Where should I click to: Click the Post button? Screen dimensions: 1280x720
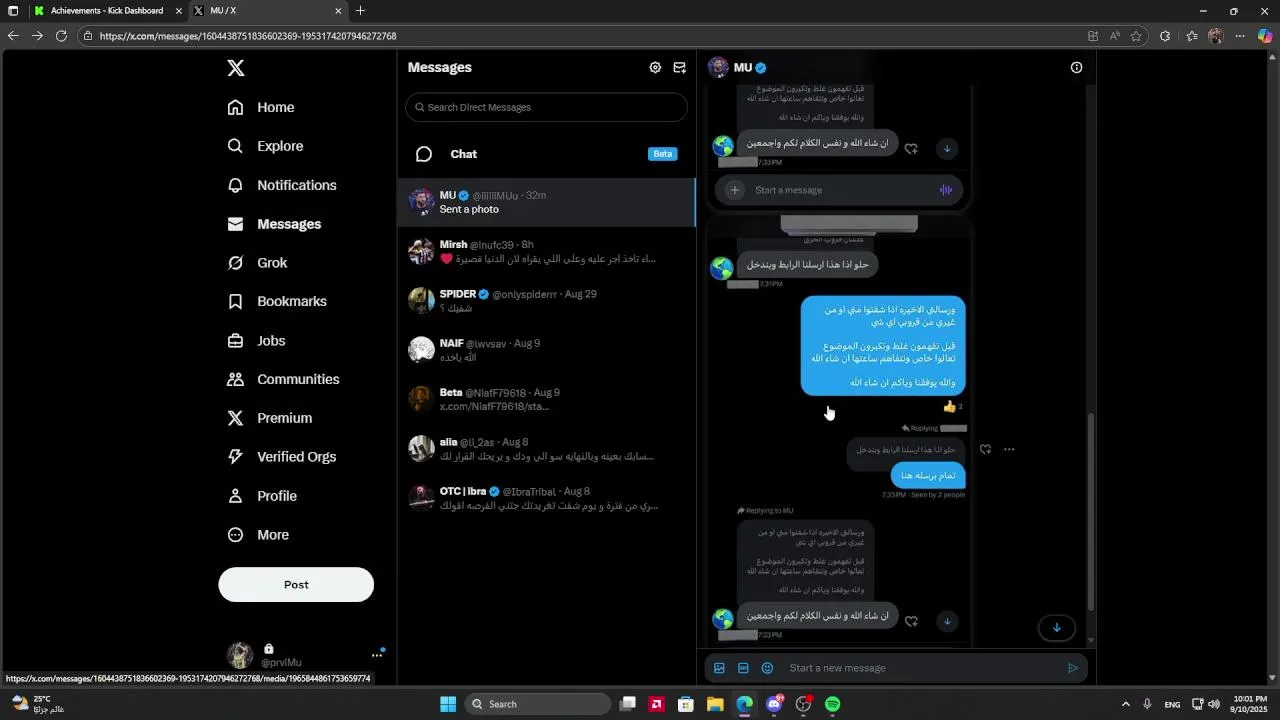pos(296,585)
